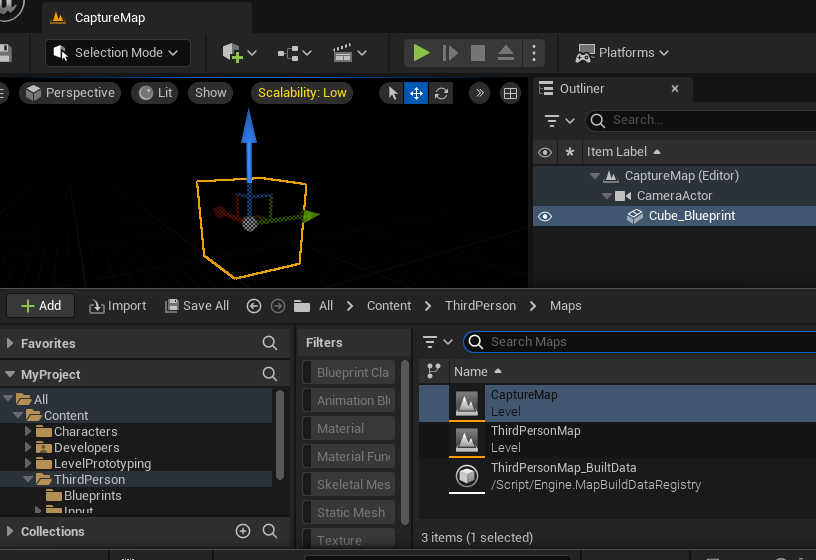Click the Outliner pinned star column header
This screenshot has width=816, height=560.
point(570,152)
